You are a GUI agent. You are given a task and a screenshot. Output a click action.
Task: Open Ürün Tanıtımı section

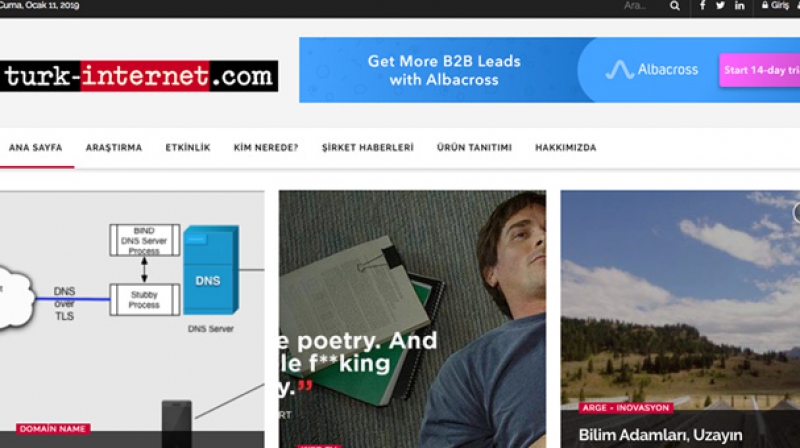point(474,147)
